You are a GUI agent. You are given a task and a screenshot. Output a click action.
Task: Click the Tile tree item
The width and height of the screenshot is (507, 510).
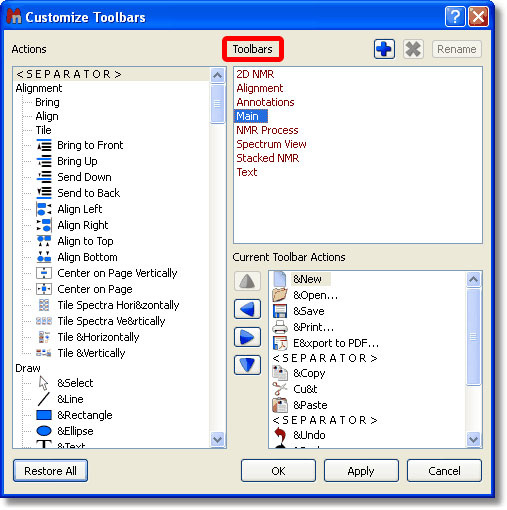[44, 130]
